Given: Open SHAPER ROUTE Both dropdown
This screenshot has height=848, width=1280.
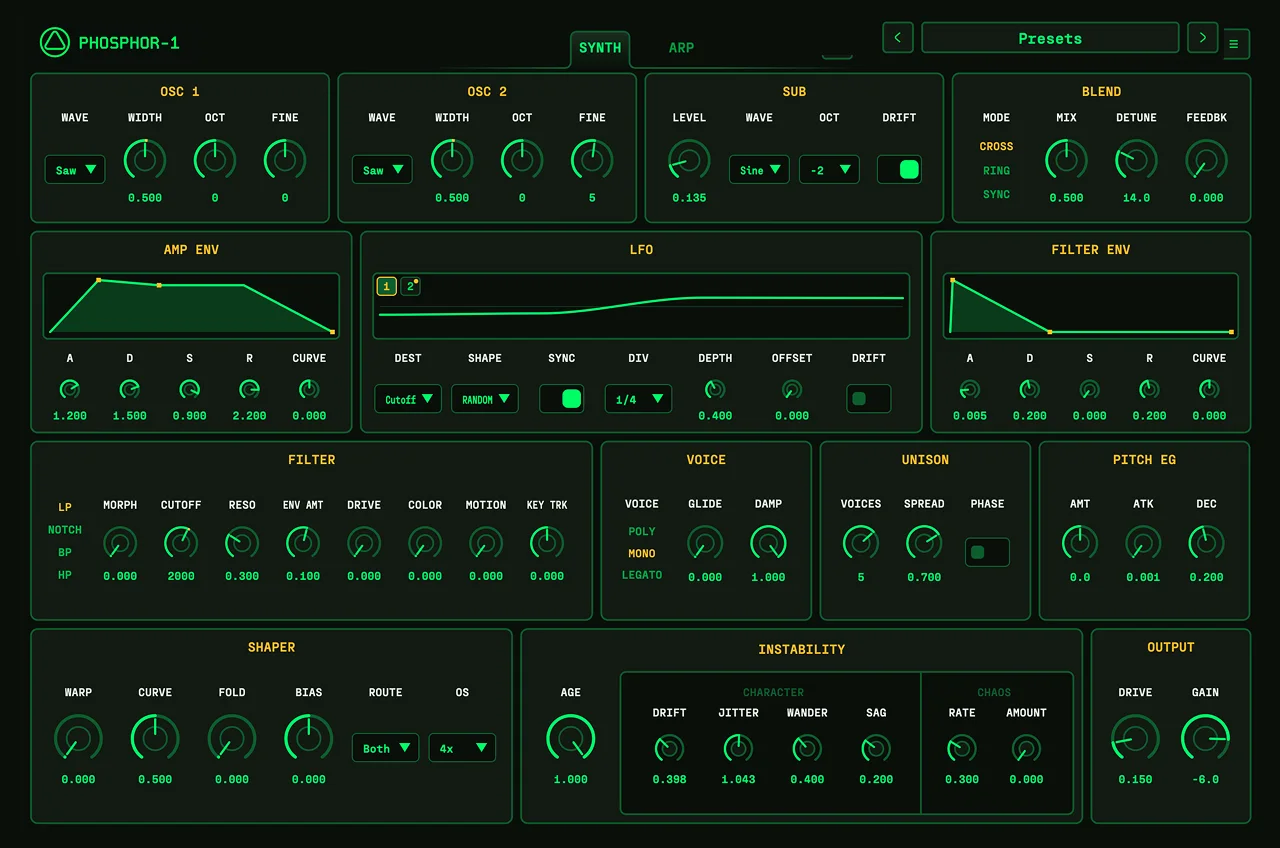Looking at the screenshot, I should pos(385,747).
